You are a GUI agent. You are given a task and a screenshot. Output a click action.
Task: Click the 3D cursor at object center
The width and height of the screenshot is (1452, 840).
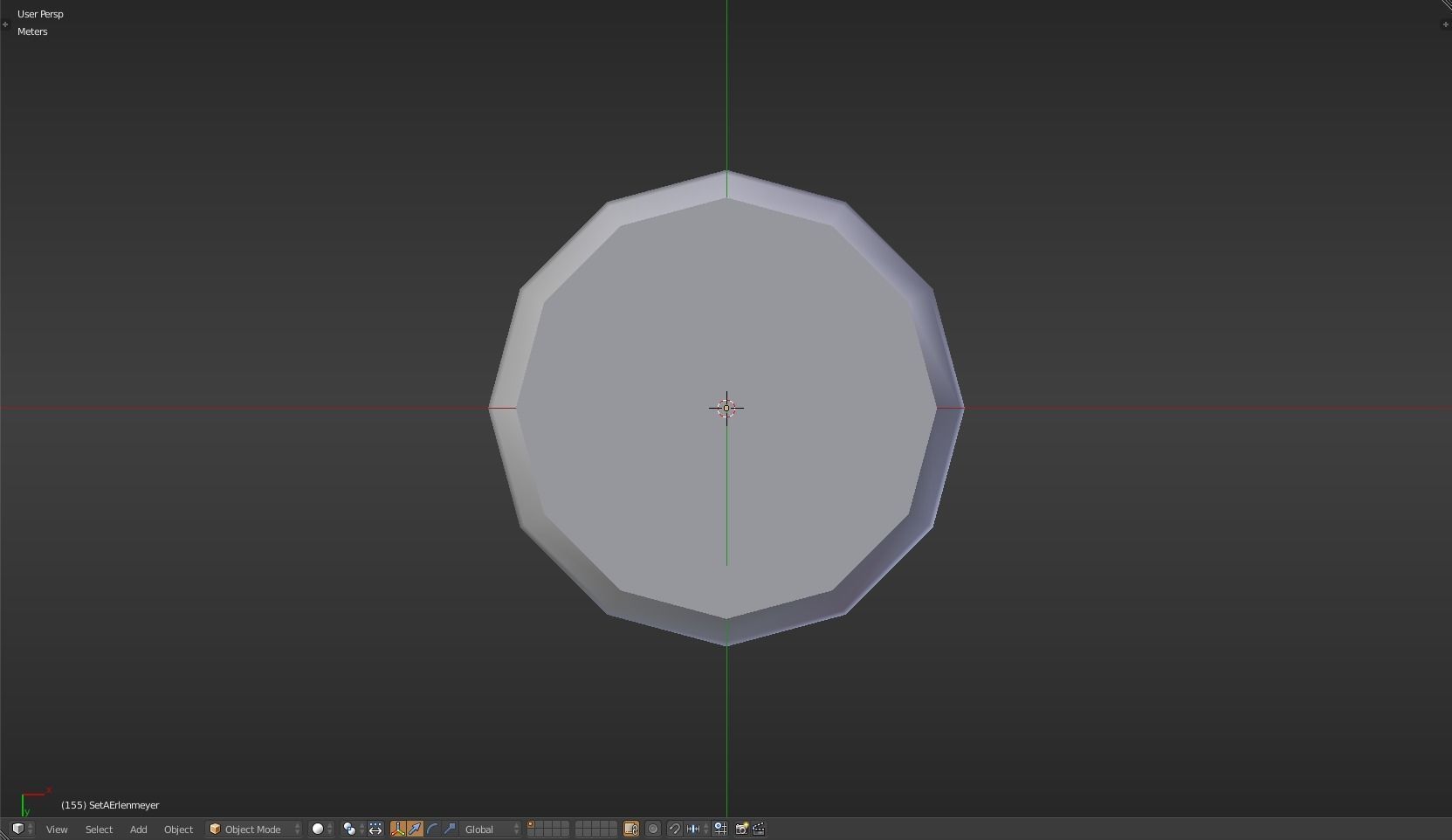(x=726, y=408)
